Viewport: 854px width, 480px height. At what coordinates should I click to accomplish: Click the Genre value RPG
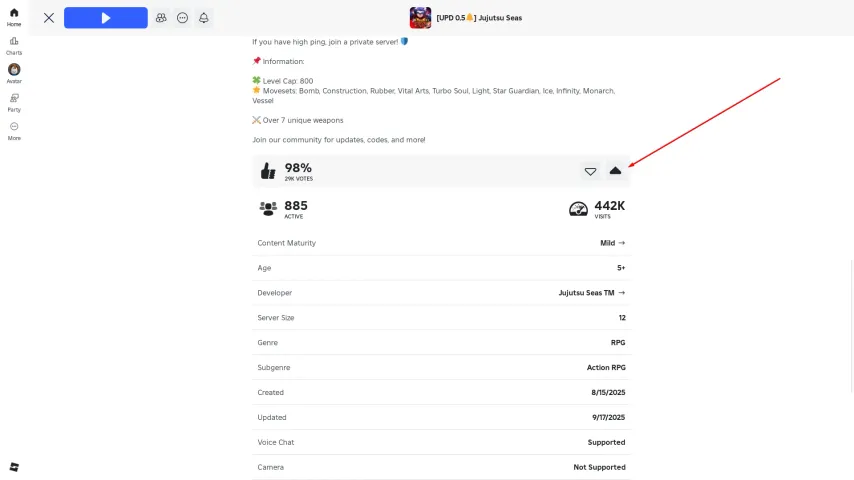(x=618, y=343)
